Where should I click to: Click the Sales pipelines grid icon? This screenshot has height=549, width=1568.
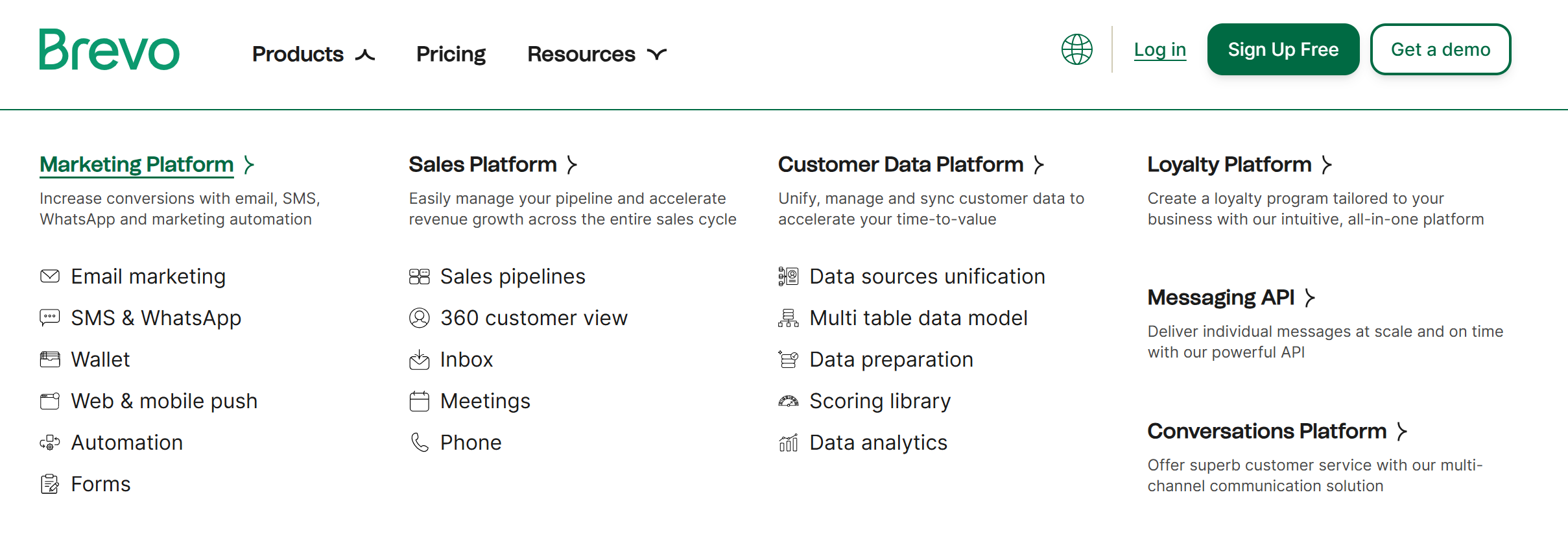420,276
